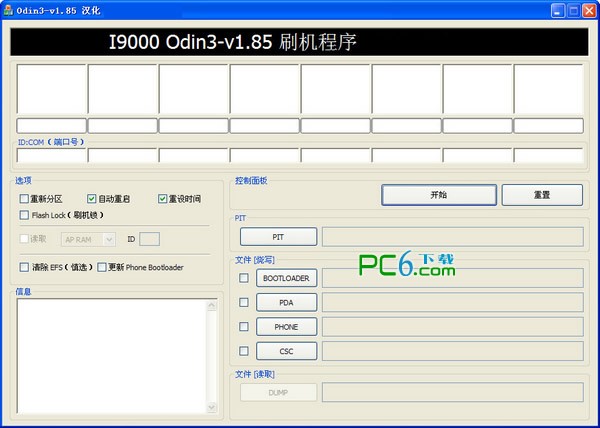
Task: Click the PIT file path field
Action: (x=453, y=237)
